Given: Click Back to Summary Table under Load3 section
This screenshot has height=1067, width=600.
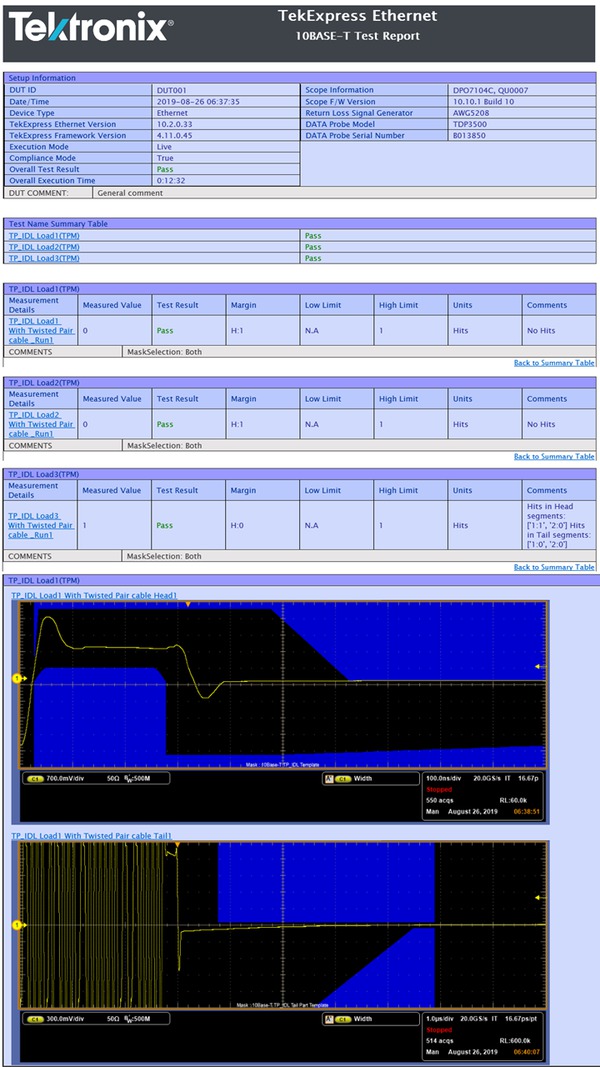Looking at the screenshot, I should pos(554,567).
